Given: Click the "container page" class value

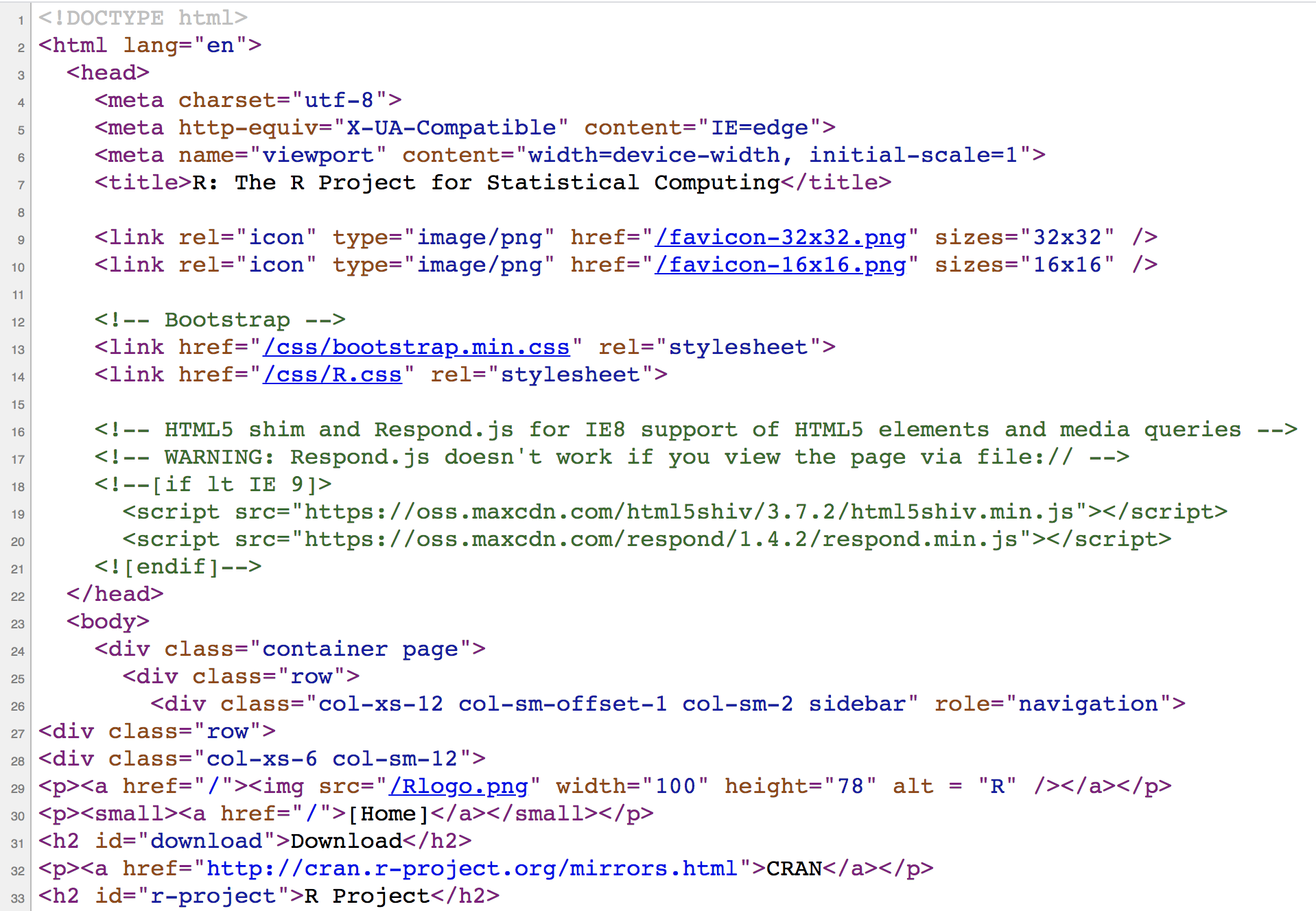Looking at the screenshot, I should point(360,649).
